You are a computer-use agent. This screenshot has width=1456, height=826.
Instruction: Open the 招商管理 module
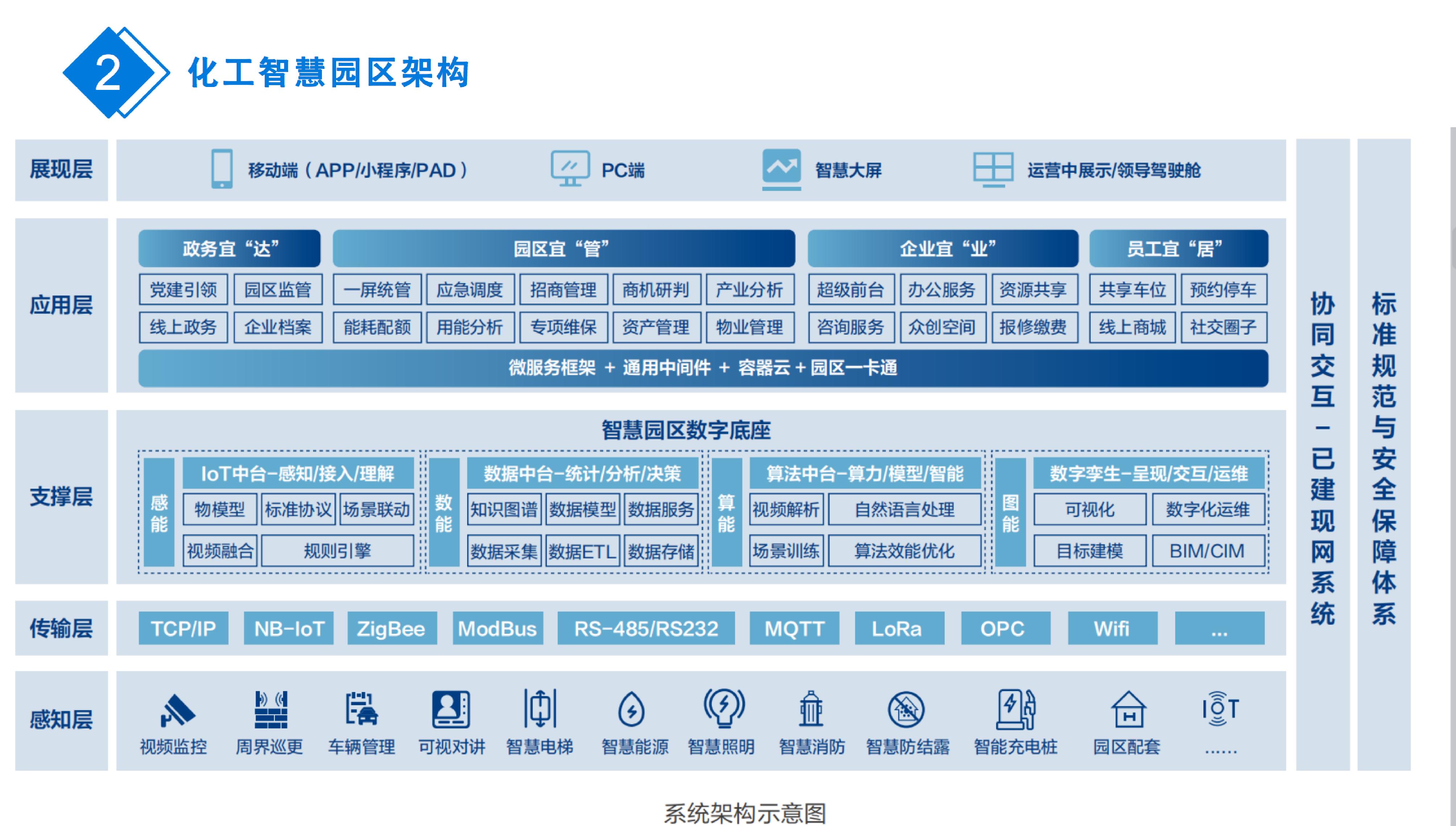click(x=563, y=290)
